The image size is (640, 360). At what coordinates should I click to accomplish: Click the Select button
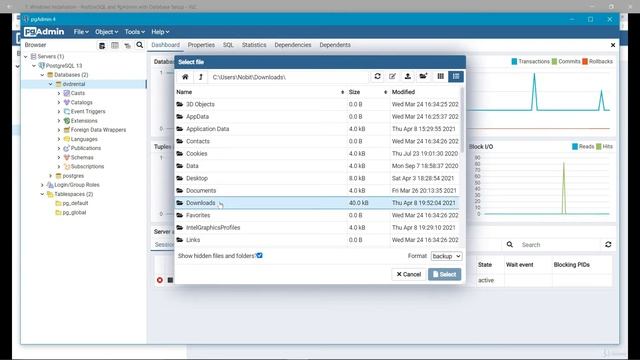point(444,274)
